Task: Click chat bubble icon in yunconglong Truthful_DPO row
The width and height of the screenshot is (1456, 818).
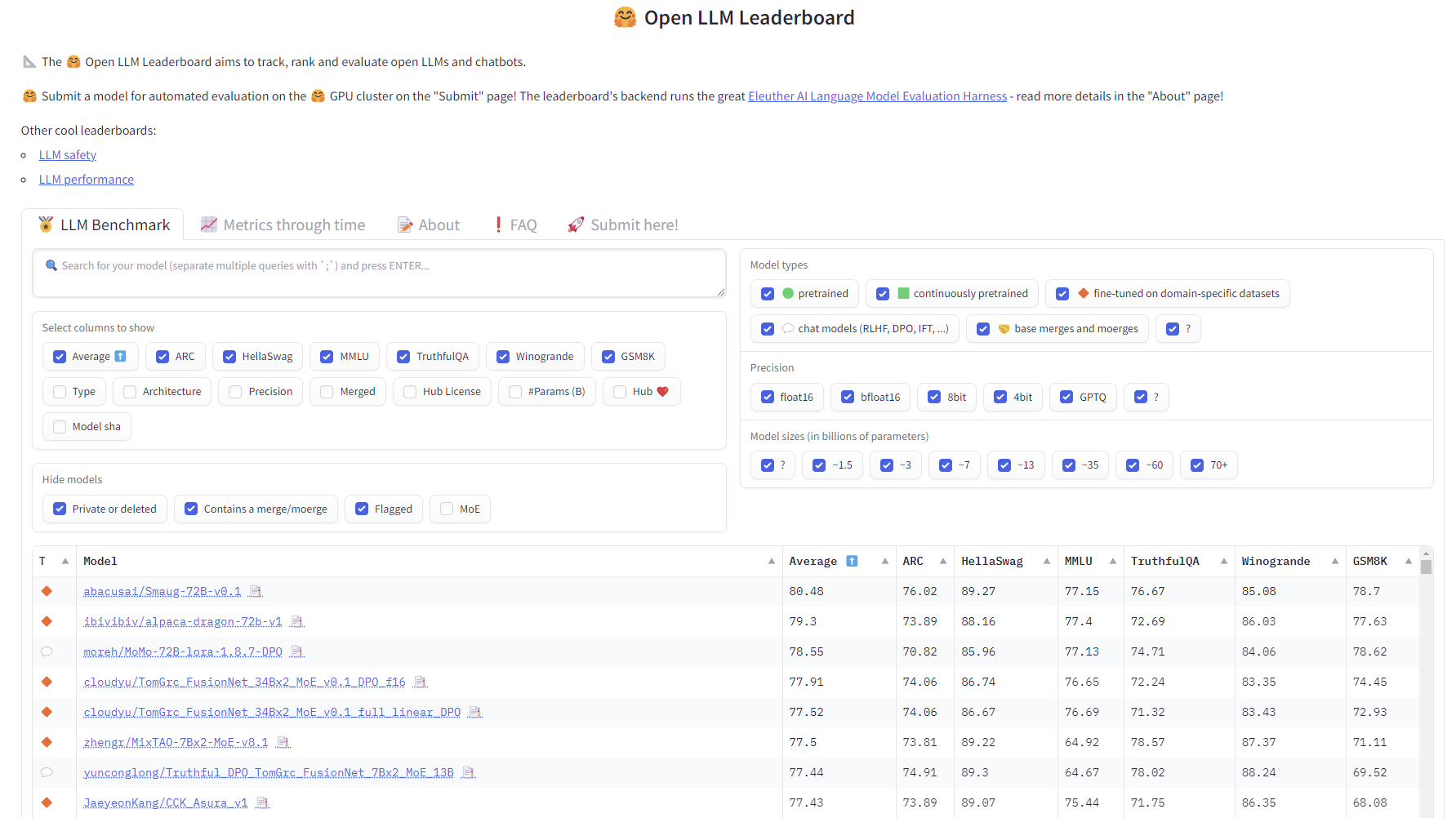Action: click(x=47, y=772)
